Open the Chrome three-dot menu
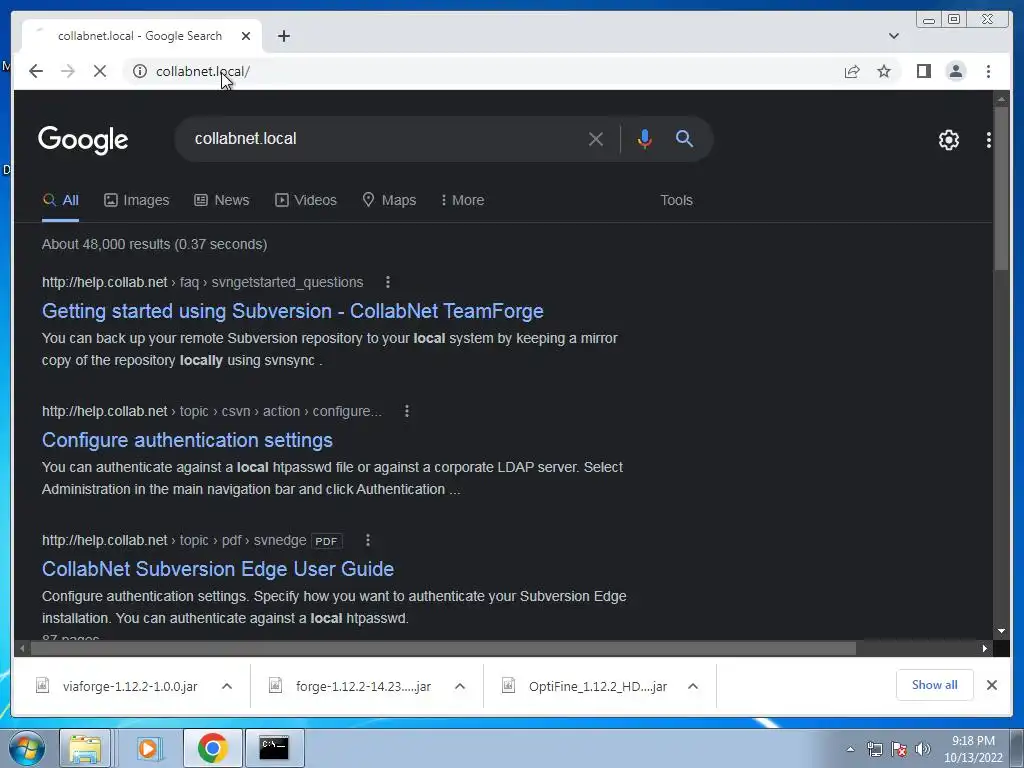Screen dimensions: 1024x768 tap(988, 71)
